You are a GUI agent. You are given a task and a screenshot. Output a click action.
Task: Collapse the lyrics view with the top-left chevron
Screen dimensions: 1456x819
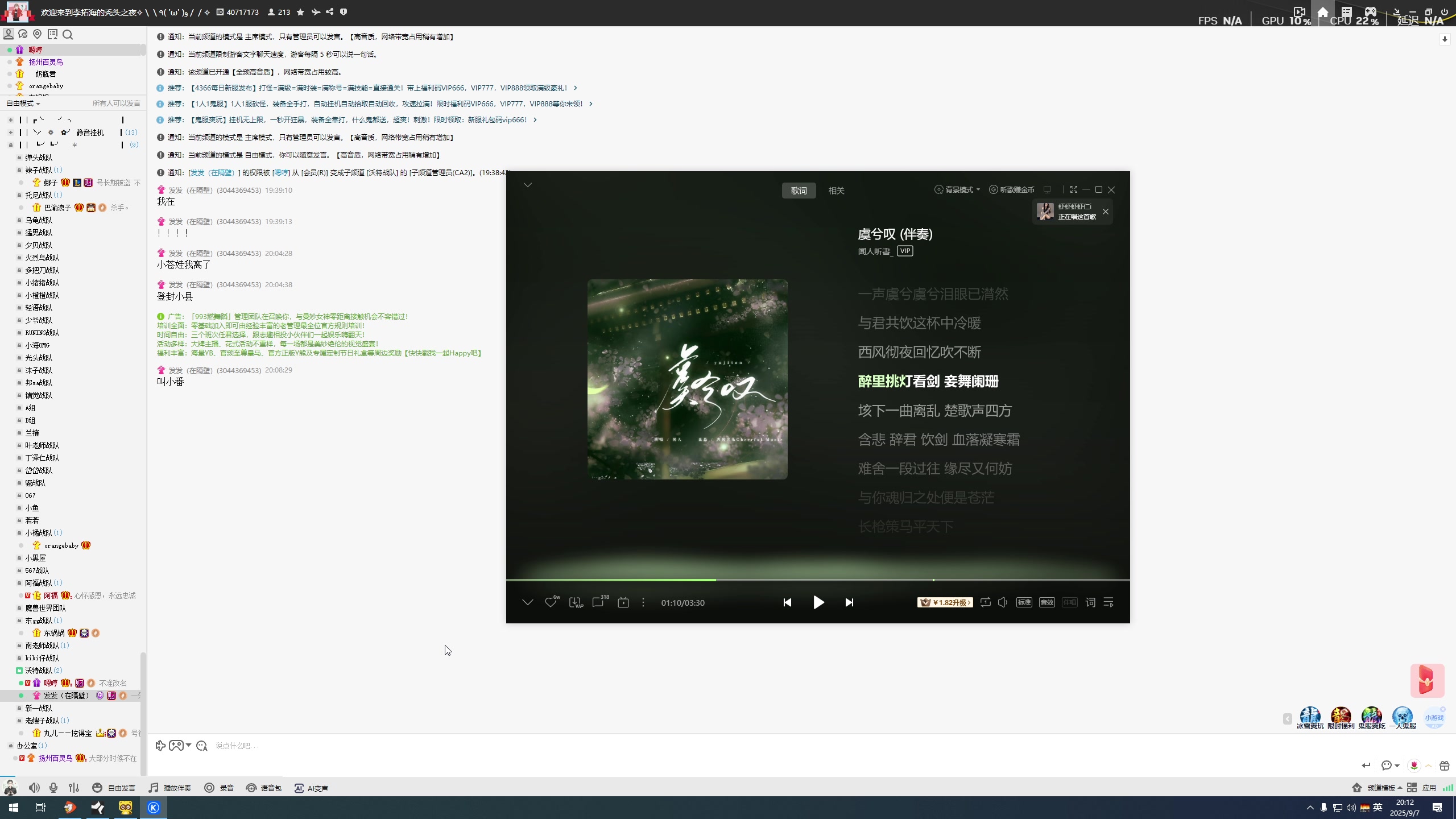[528, 185]
